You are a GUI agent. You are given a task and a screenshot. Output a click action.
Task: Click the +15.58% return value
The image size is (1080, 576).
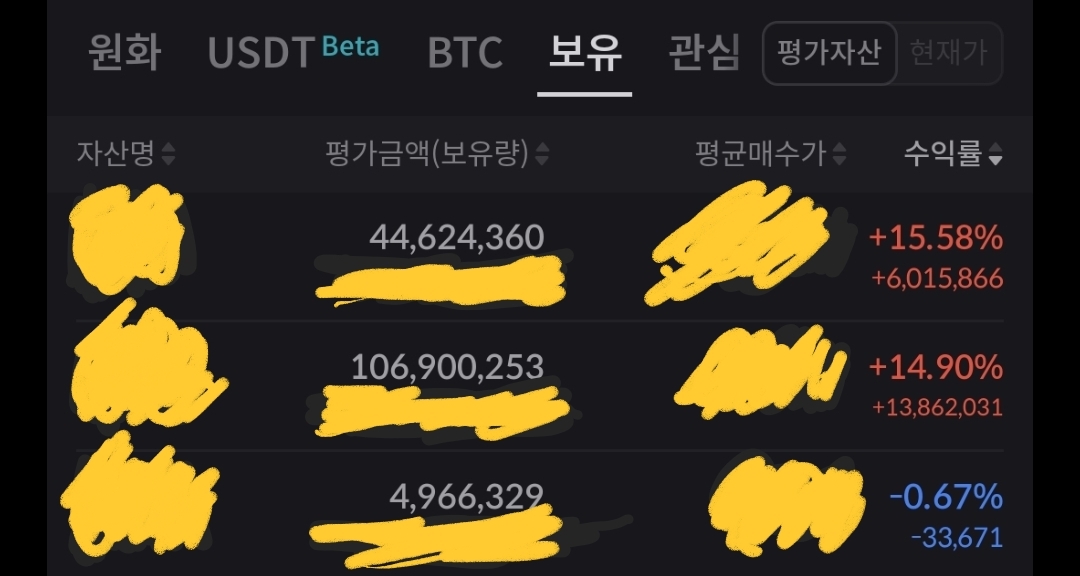935,238
